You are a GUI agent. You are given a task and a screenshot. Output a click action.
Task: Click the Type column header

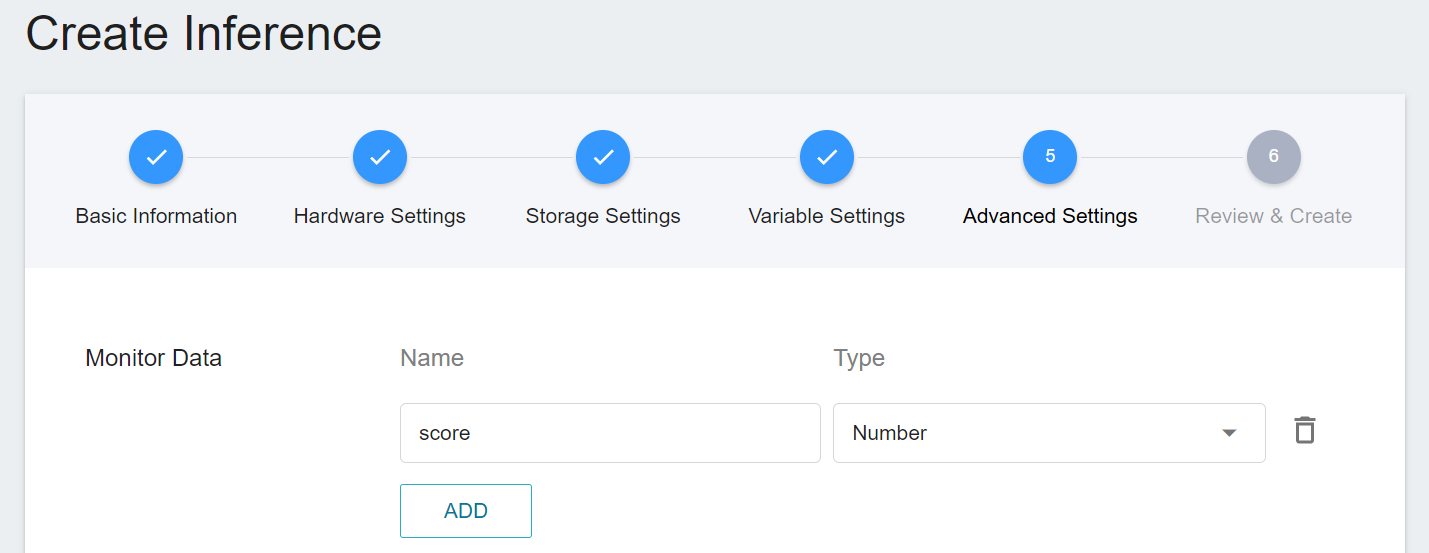pos(859,358)
